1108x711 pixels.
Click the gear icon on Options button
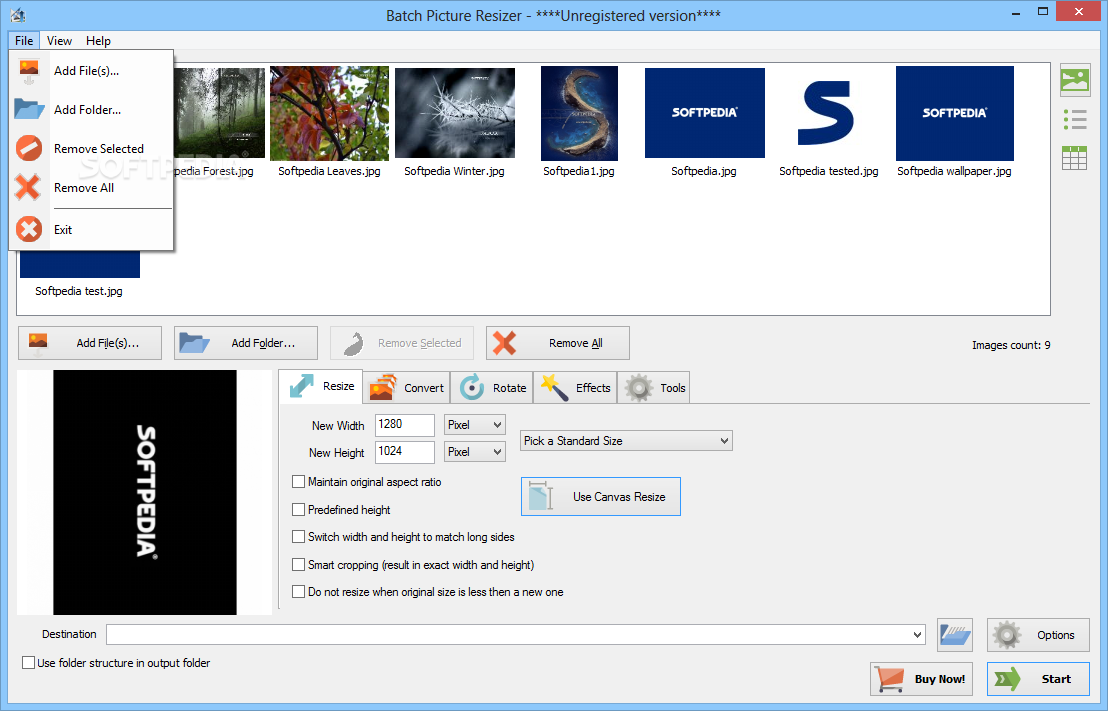[1007, 635]
